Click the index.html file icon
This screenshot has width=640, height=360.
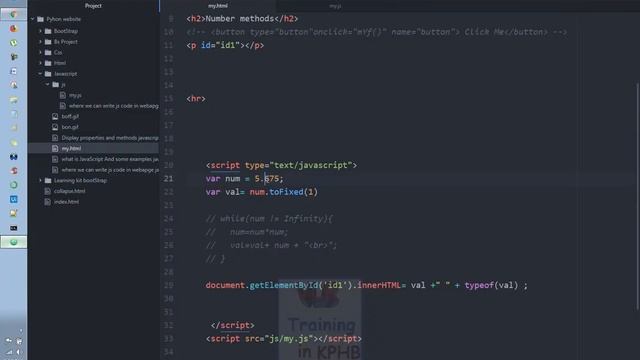coord(48,202)
